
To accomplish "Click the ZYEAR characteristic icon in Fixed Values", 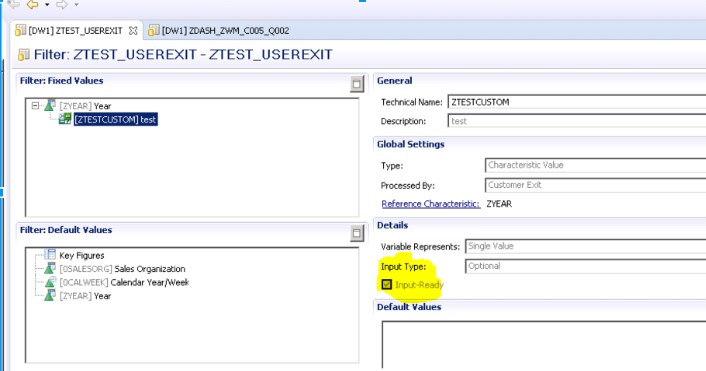I will [50, 106].
